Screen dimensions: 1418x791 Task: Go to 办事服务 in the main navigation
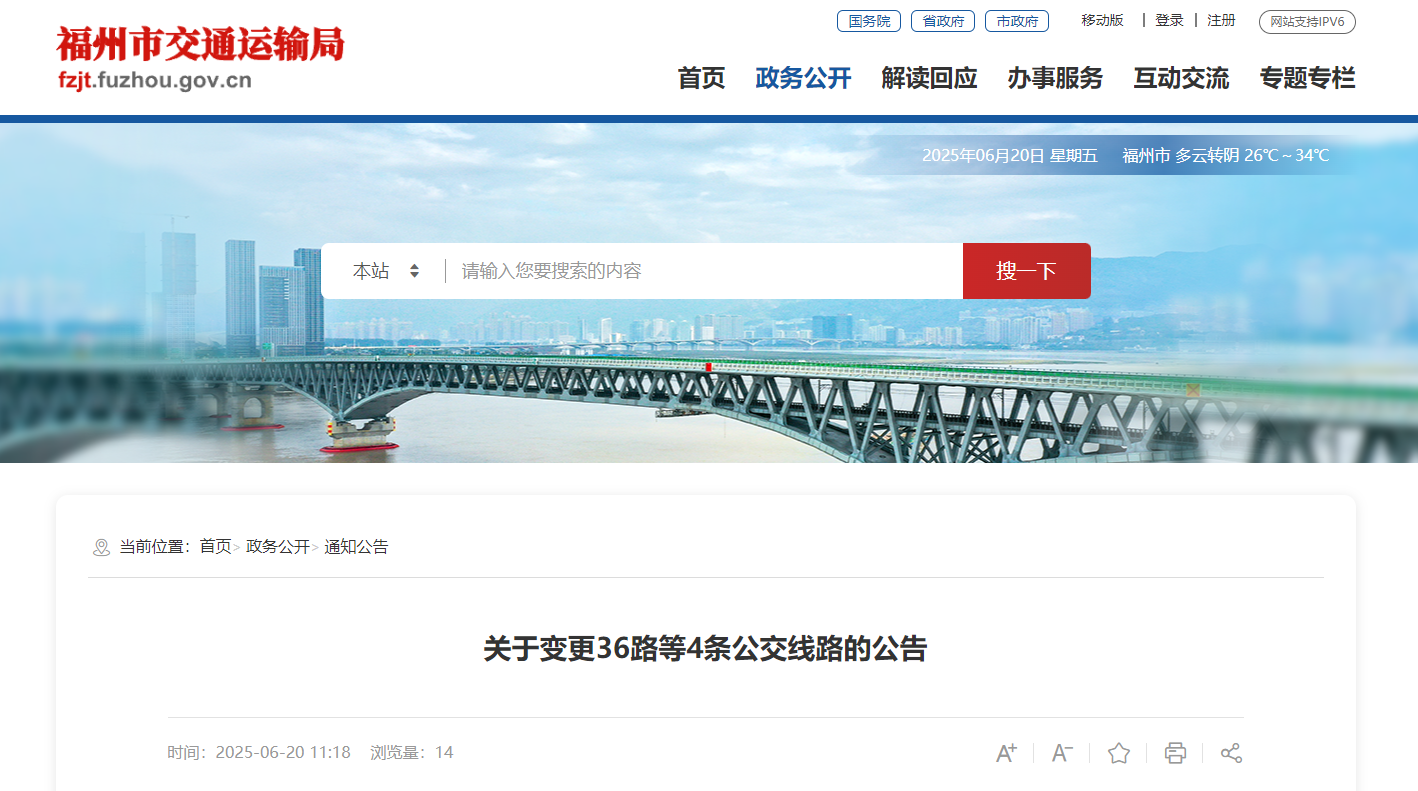1055,78
